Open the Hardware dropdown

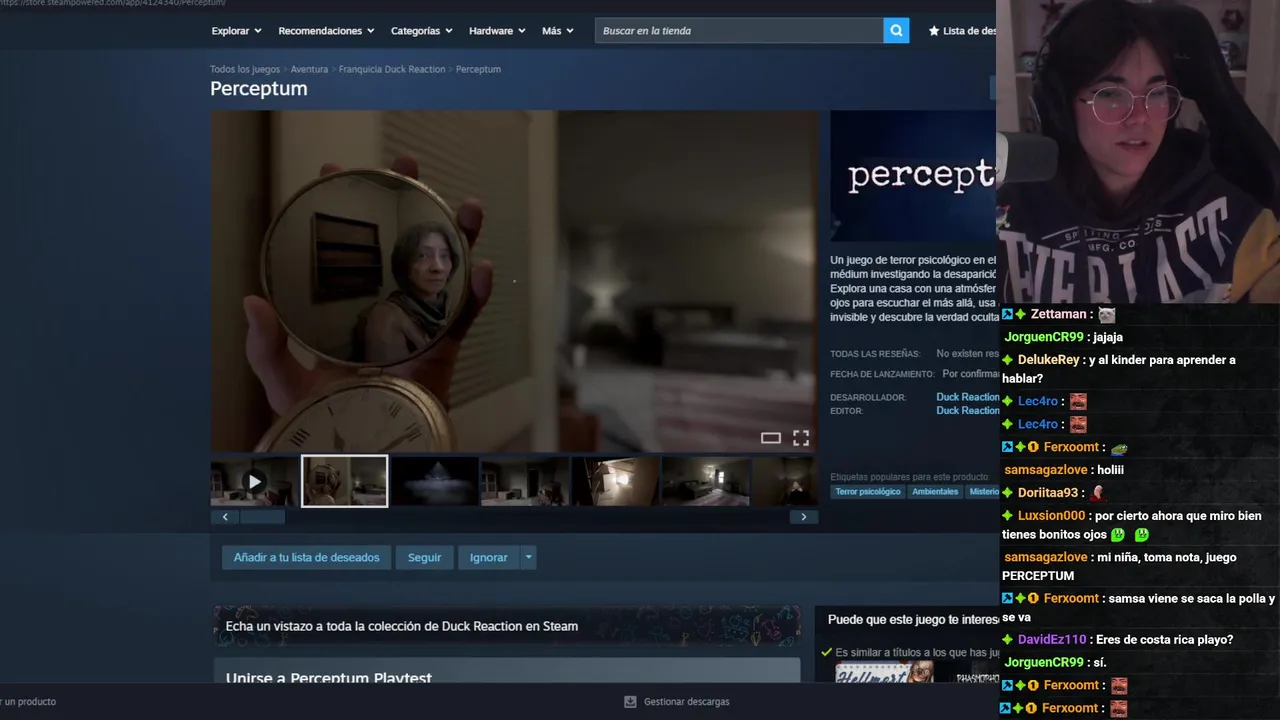(x=497, y=31)
